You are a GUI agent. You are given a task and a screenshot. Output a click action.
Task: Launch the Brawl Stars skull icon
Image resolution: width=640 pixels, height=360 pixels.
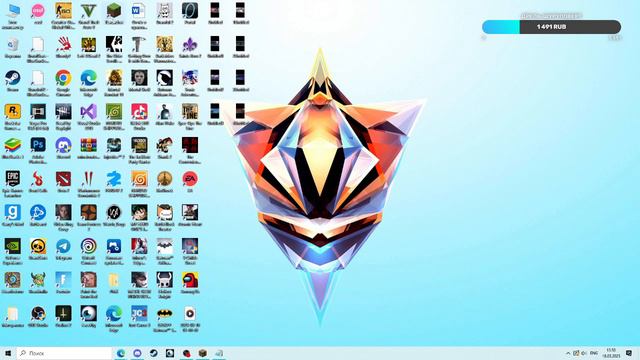pos(38,246)
